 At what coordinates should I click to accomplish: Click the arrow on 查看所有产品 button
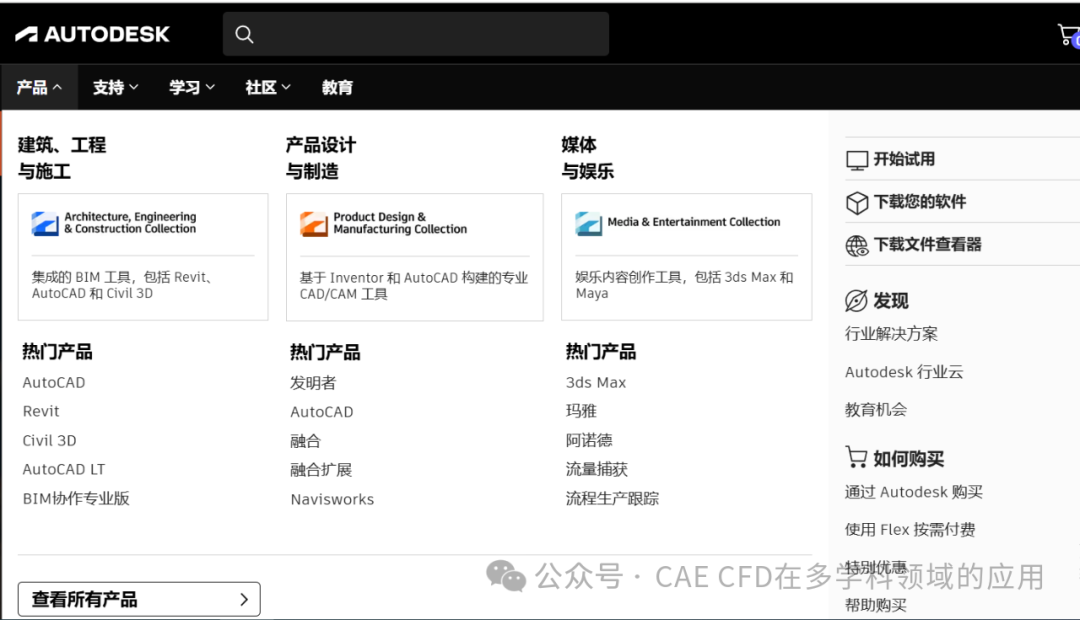[x=244, y=599]
